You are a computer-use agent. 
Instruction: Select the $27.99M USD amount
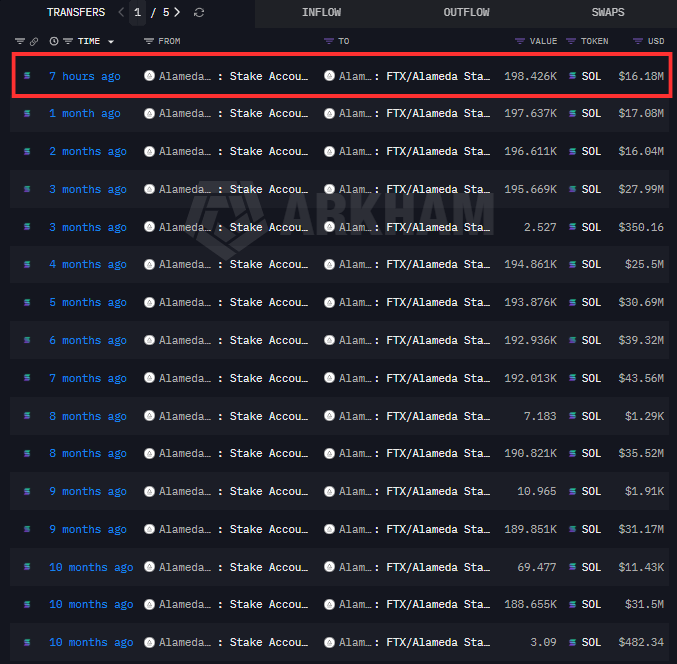[x=641, y=189]
